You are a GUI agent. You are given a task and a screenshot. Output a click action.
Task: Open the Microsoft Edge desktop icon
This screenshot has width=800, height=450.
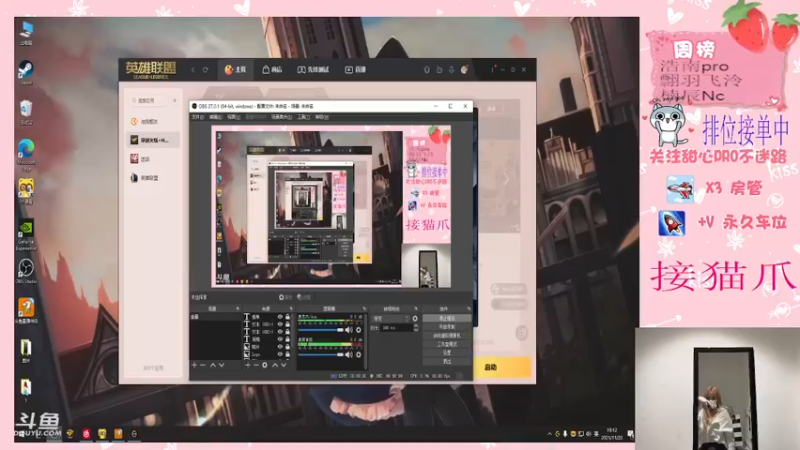click(26, 153)
